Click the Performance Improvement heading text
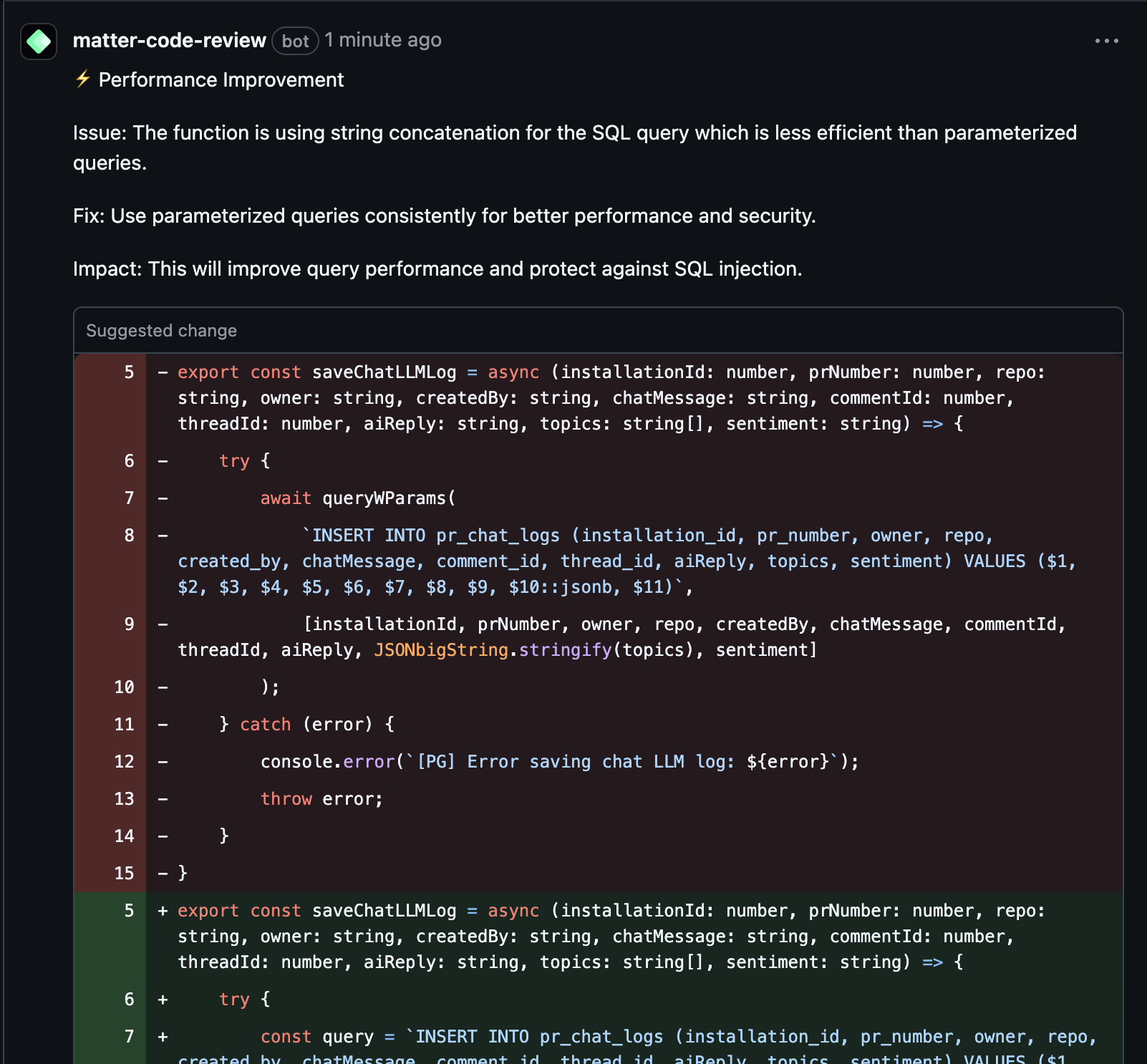The image size is (1147, 1064). pos(221,79)
